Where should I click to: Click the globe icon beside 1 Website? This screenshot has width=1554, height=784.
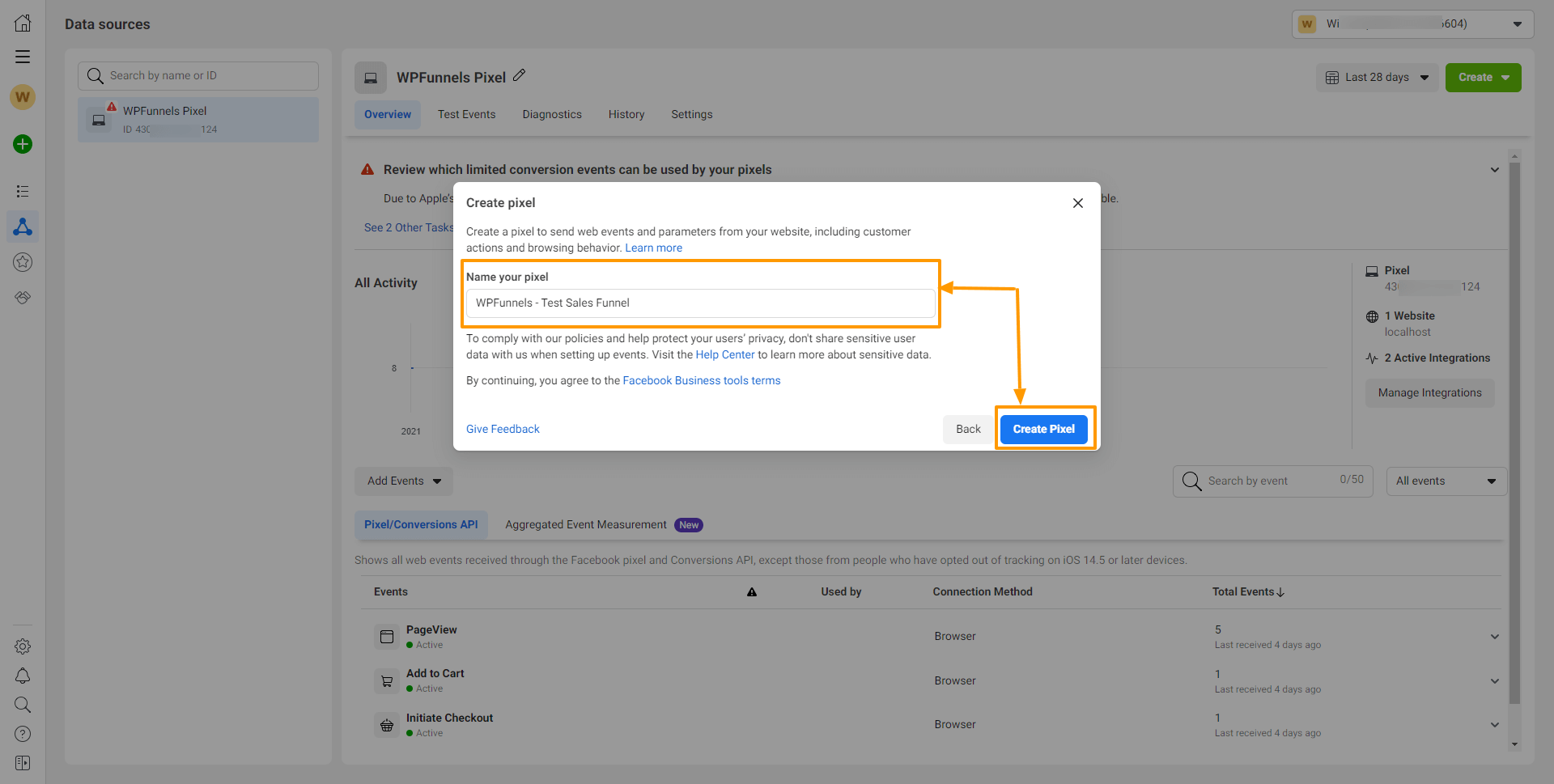(x=1372, y=316)
